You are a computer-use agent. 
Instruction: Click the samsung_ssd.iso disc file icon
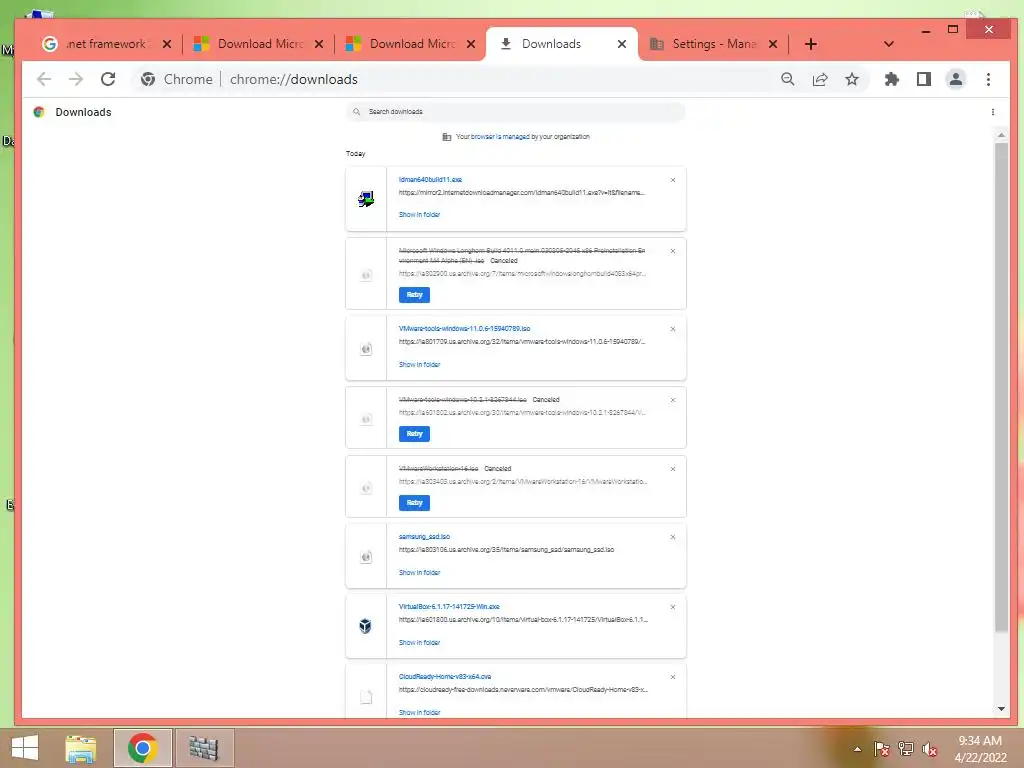[366, 557]
